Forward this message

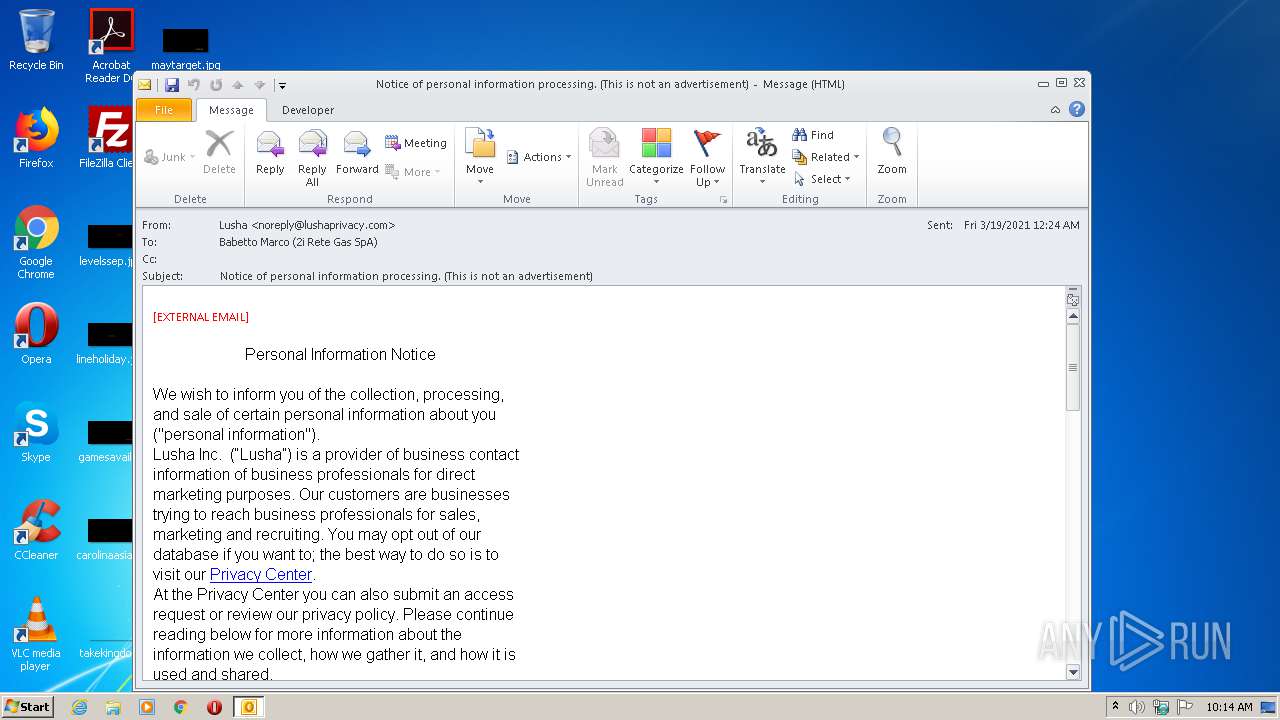(x=357, y=155)
